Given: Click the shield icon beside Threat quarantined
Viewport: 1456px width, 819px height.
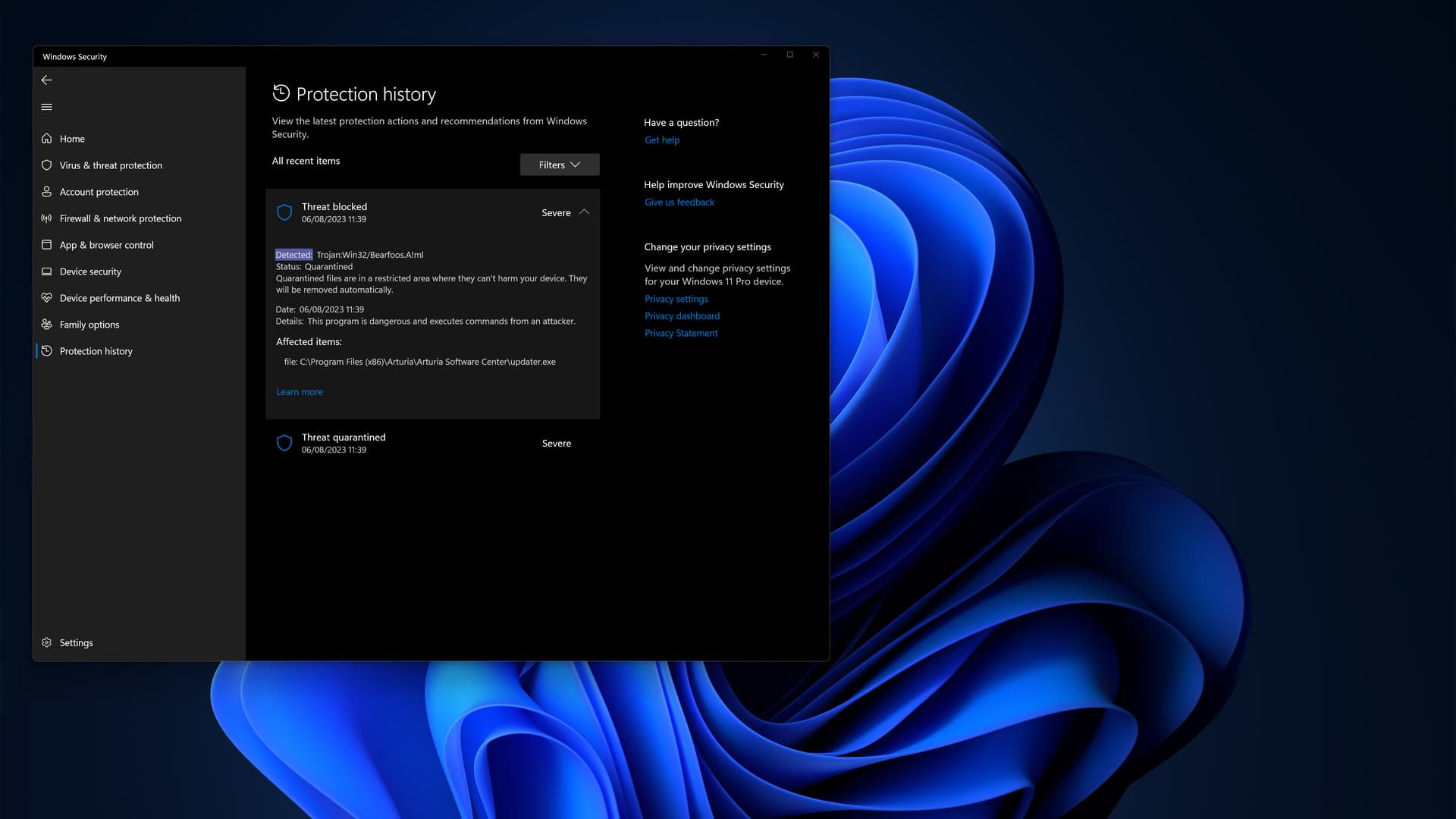Looking at the screenshot, I should [x=284, y=443].
